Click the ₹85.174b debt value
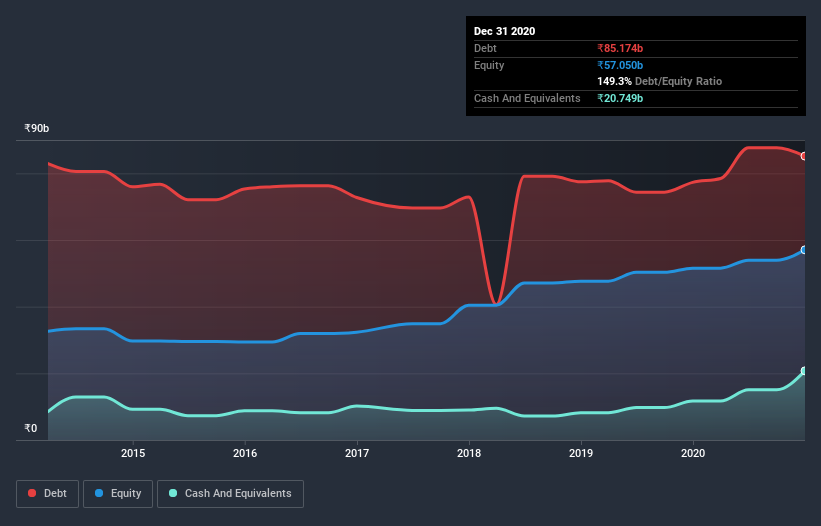 click(x=620, y=48)
